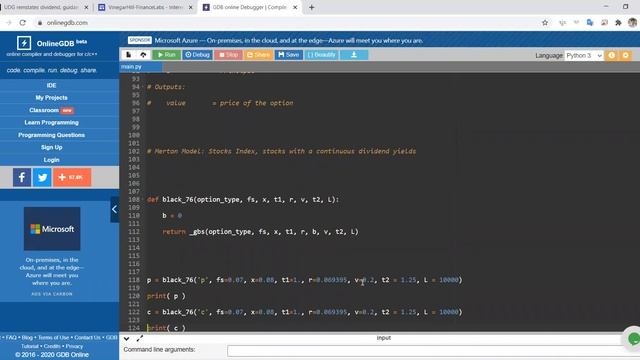Click the upload file cloud icon

tap(143, 55)
